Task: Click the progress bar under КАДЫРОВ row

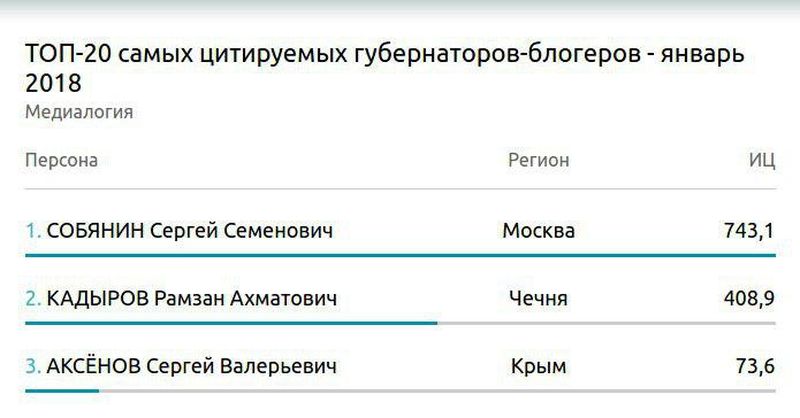Action: click(x=230, y=323)
